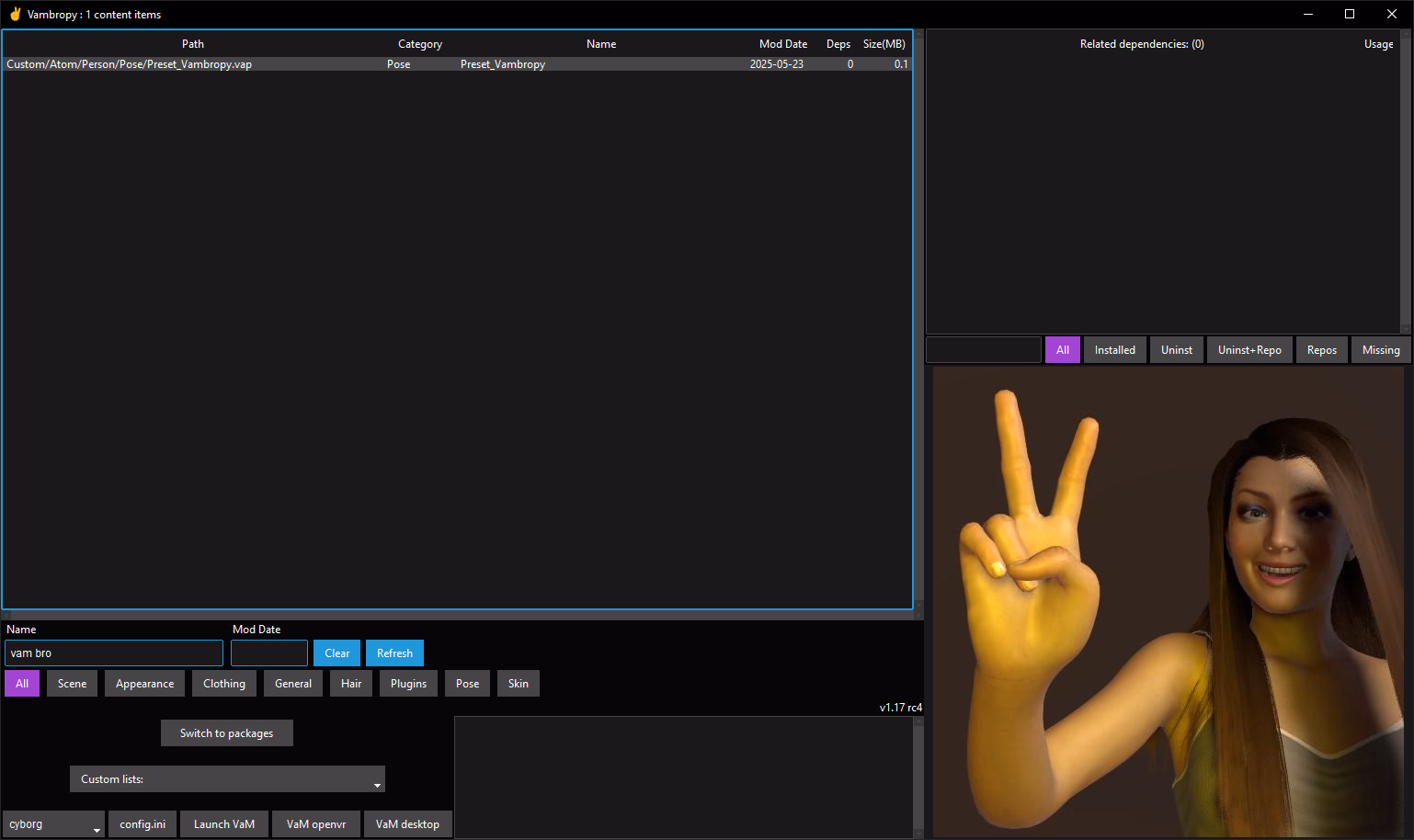Show Repos dependencies

tap(1322, 350)
